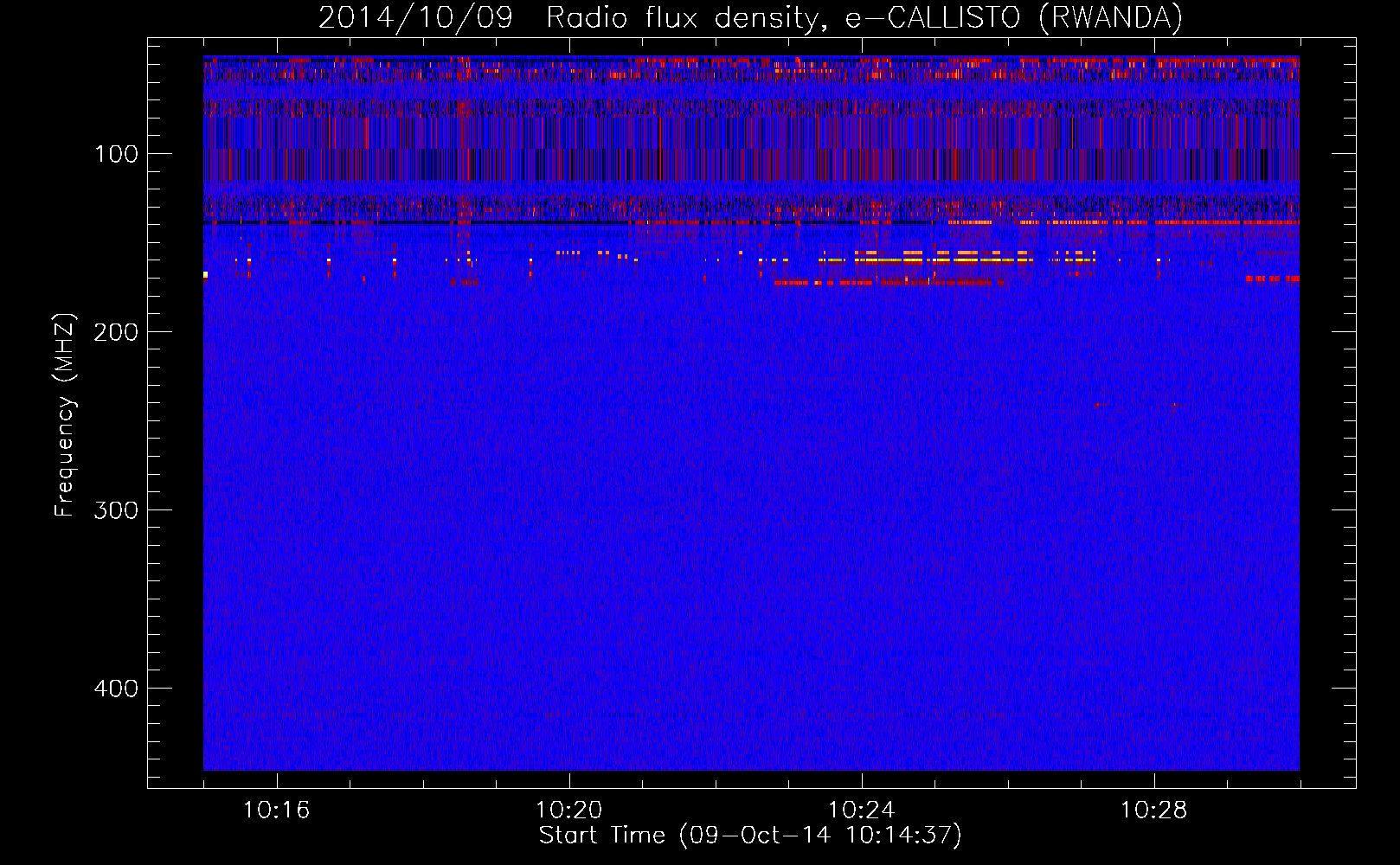Click the "Start Time (09-Oct-14 10:14:37)" axis label
Screen dimensions: 1400x865
pos(750,836)
